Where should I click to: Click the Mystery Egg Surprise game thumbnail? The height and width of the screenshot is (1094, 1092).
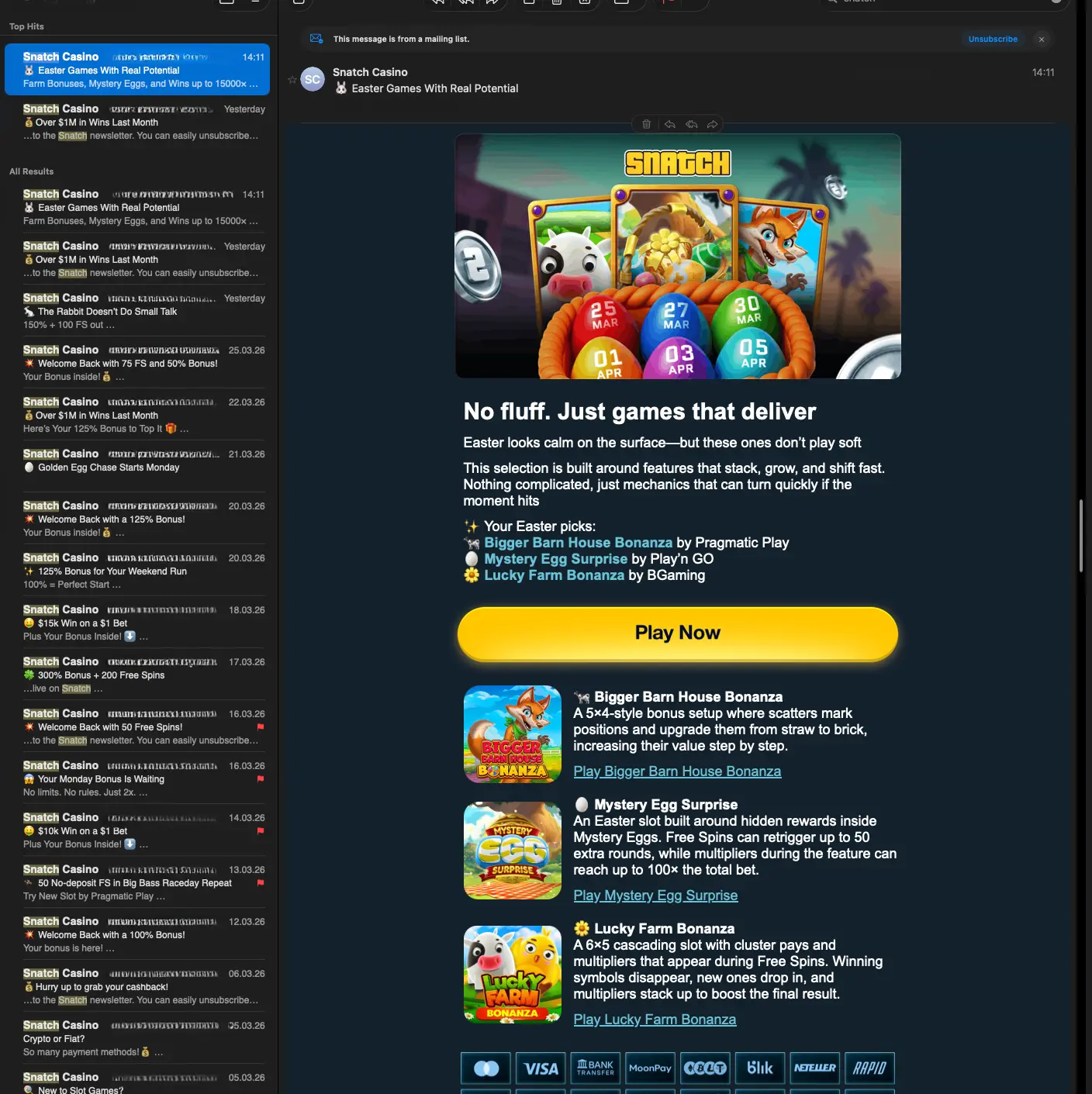[512, 851]
